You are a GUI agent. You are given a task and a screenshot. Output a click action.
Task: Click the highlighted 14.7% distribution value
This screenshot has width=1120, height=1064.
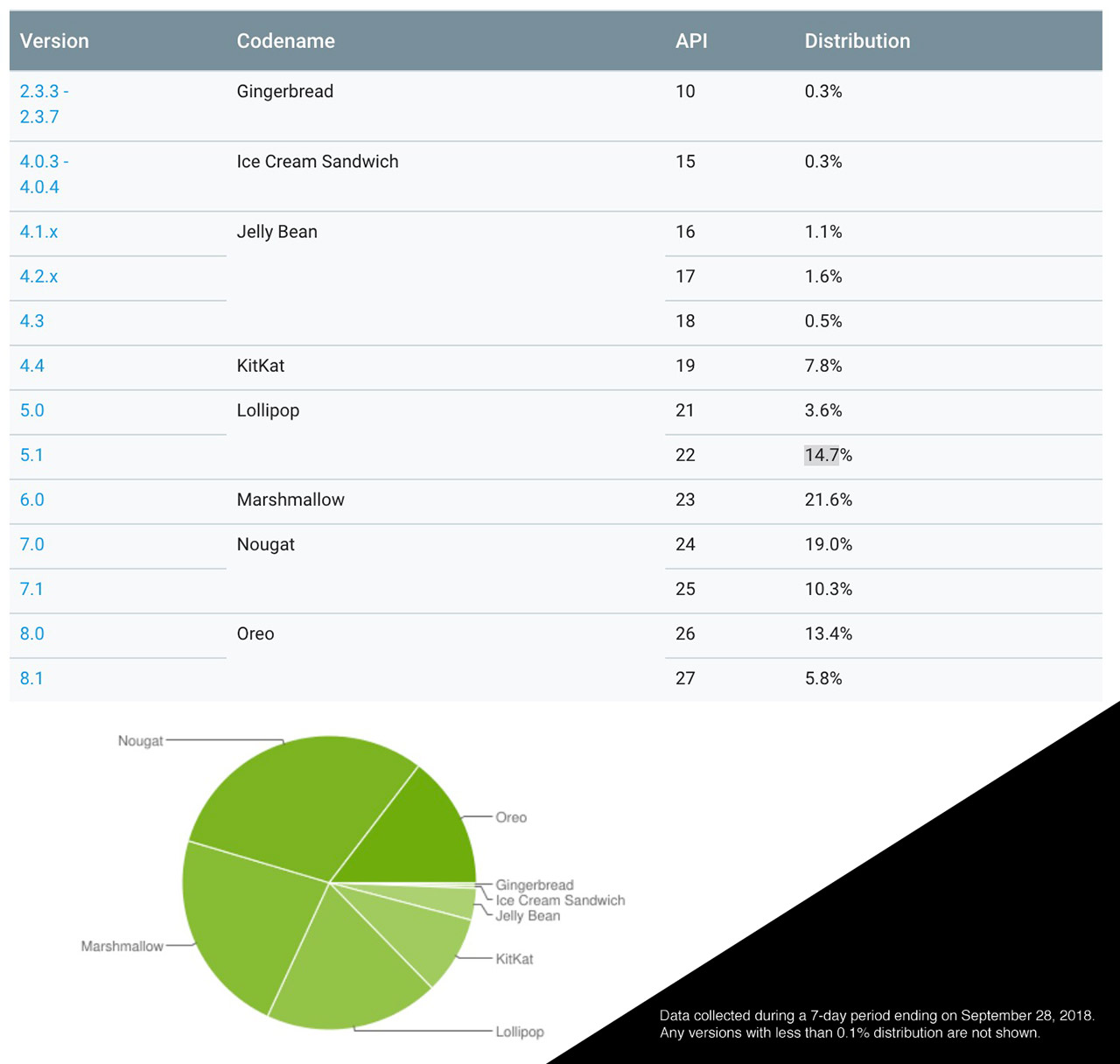pos(828,455)
